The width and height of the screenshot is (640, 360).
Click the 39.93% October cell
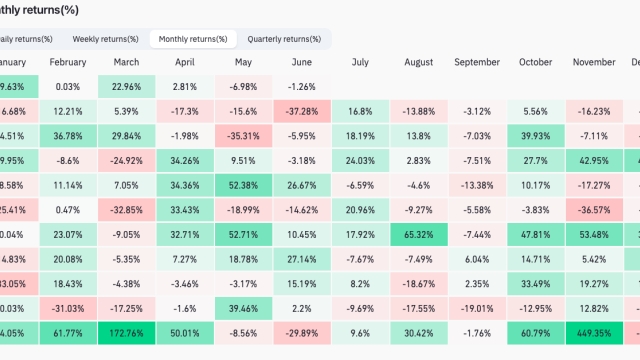(x=536, y=136)
